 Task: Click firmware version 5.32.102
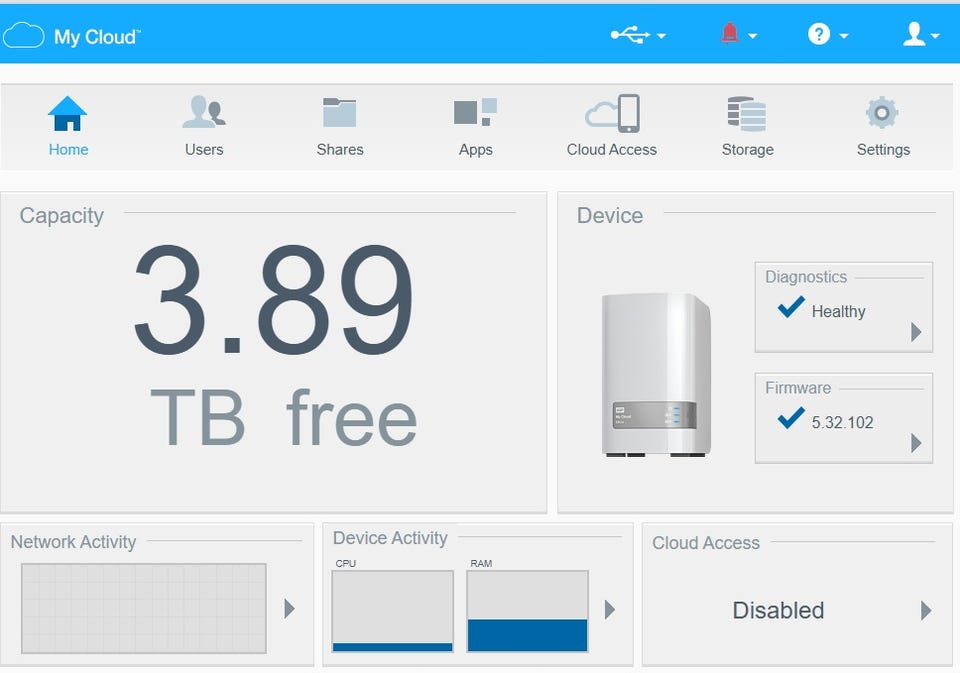pyautogui.click(x=842, y=423)
